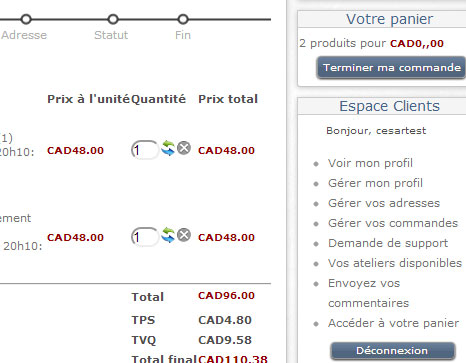
Task: Open Accéder à votre panier link
Action: click(x=393, y=323)
